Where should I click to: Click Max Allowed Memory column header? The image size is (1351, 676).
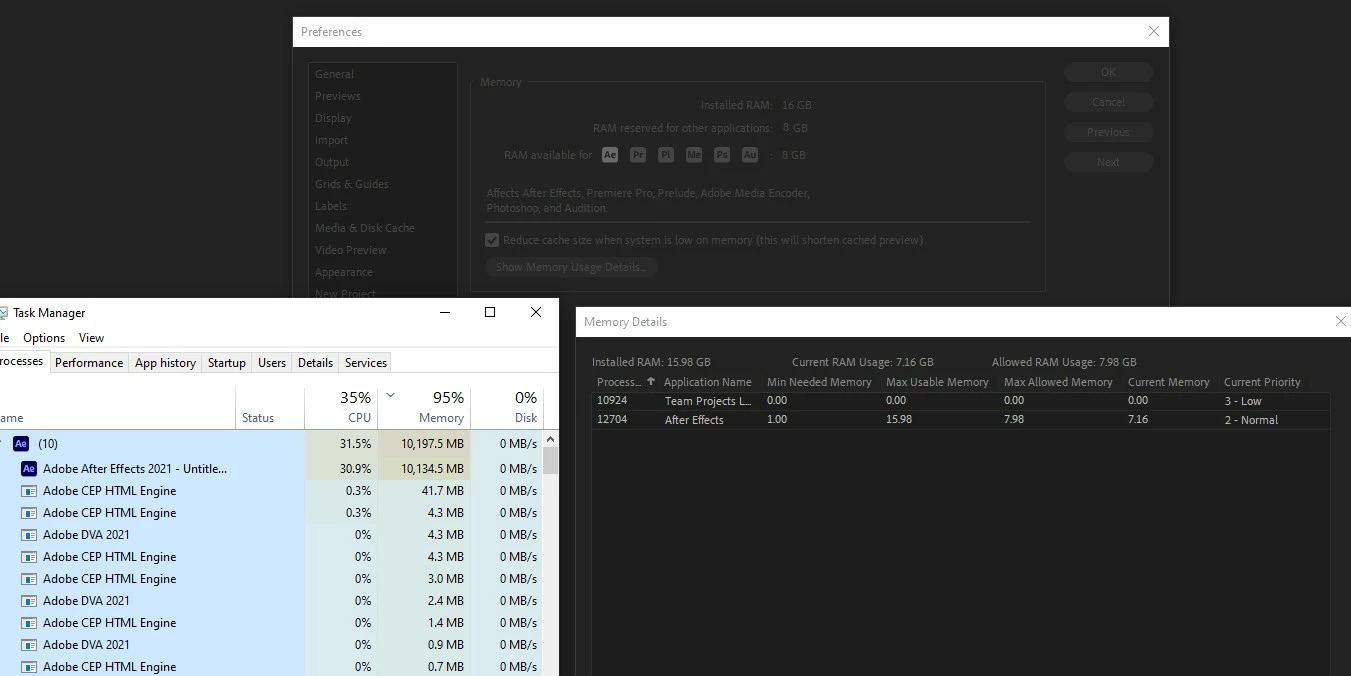point(1058,382)
